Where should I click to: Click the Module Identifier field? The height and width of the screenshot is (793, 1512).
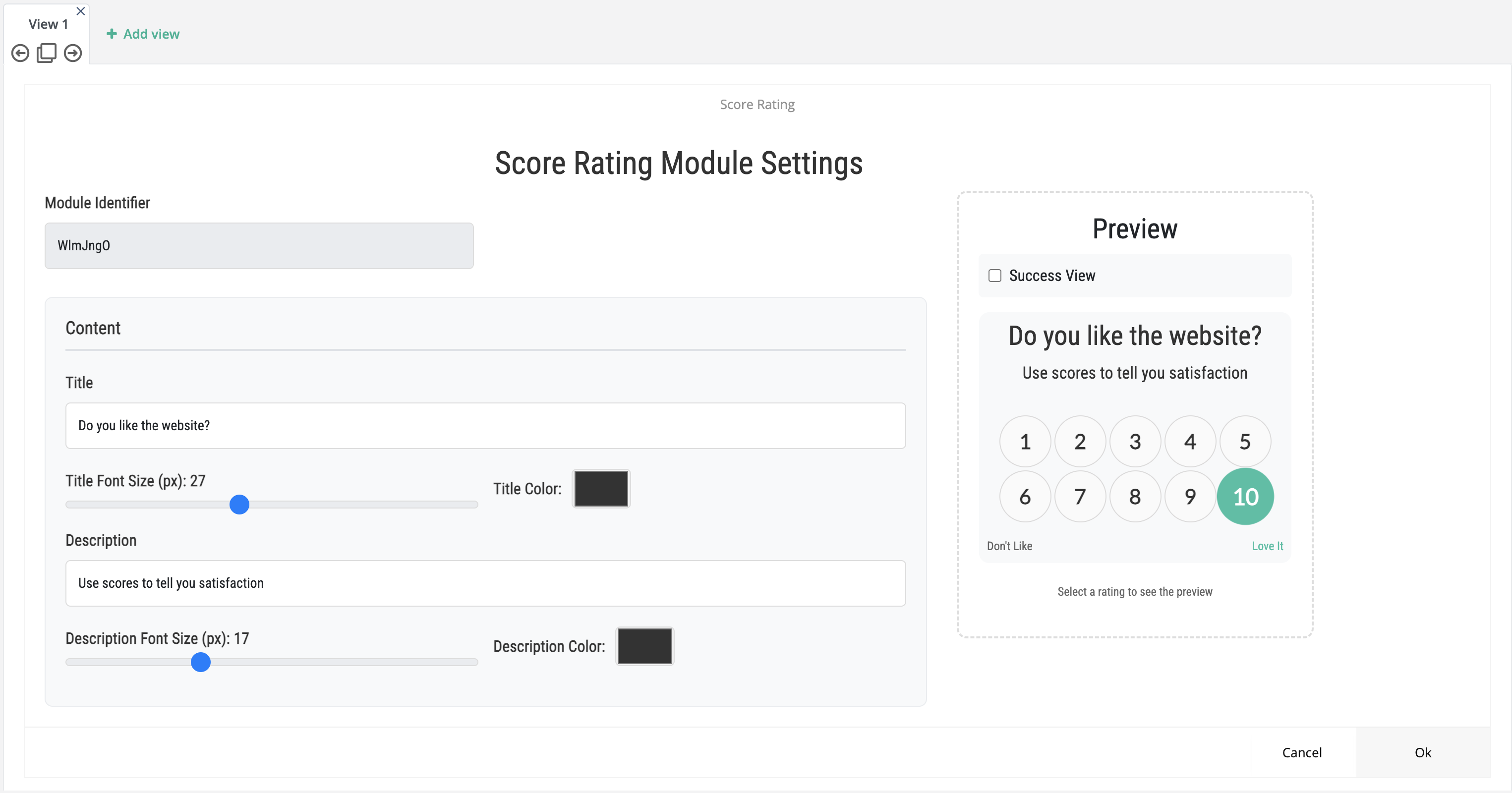tap(259, 246)
